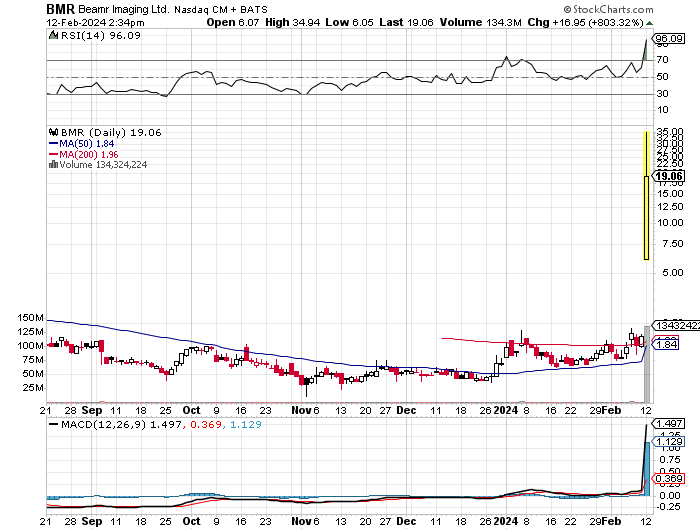Click the 150M volume axis label
The height and width of the screenshot is (530, 700).
pos(30,317)
